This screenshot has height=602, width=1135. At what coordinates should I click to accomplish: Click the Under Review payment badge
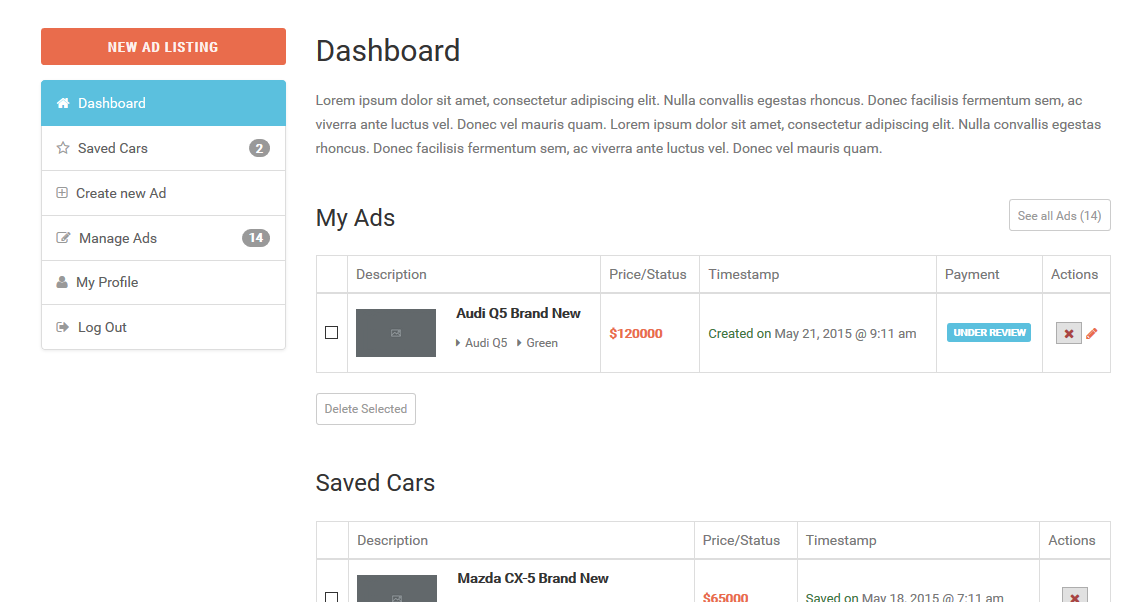tap(989, 333)
